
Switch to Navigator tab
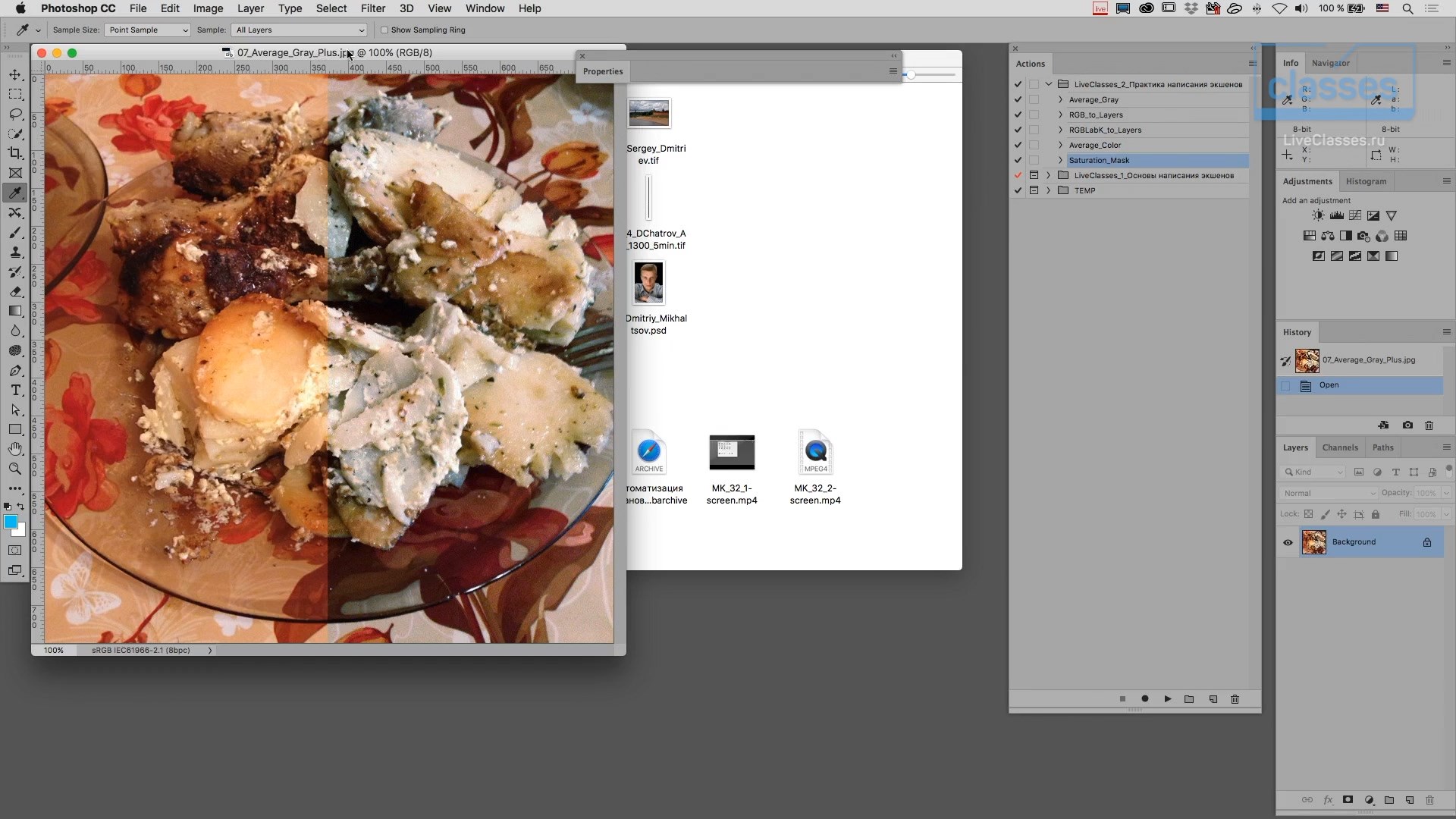pyautogui.click(x=1330, y=63)
